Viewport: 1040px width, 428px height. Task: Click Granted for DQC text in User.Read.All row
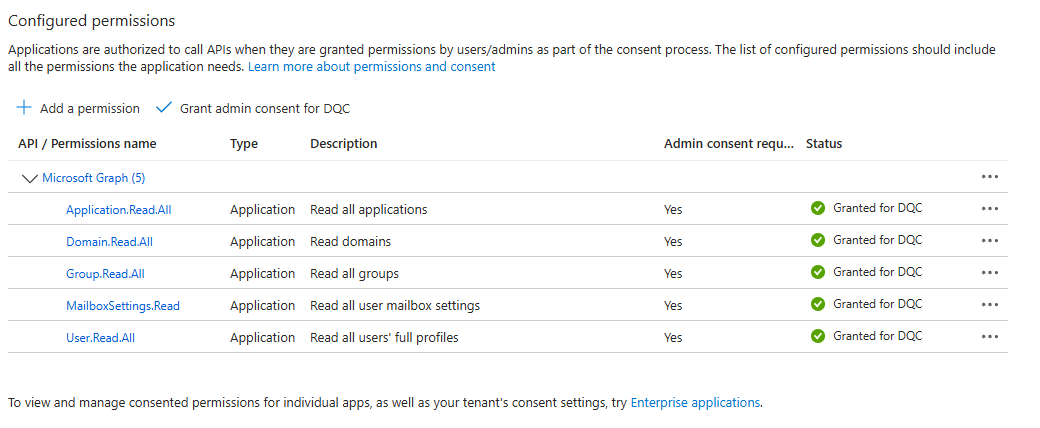point(878,336)
